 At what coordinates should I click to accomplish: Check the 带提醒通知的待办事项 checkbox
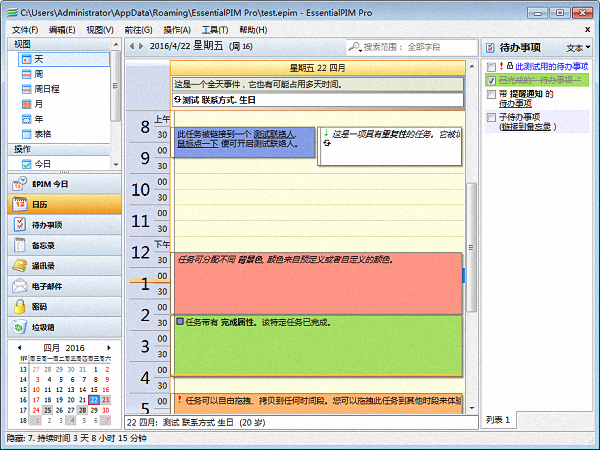click(x=491, y=94)
